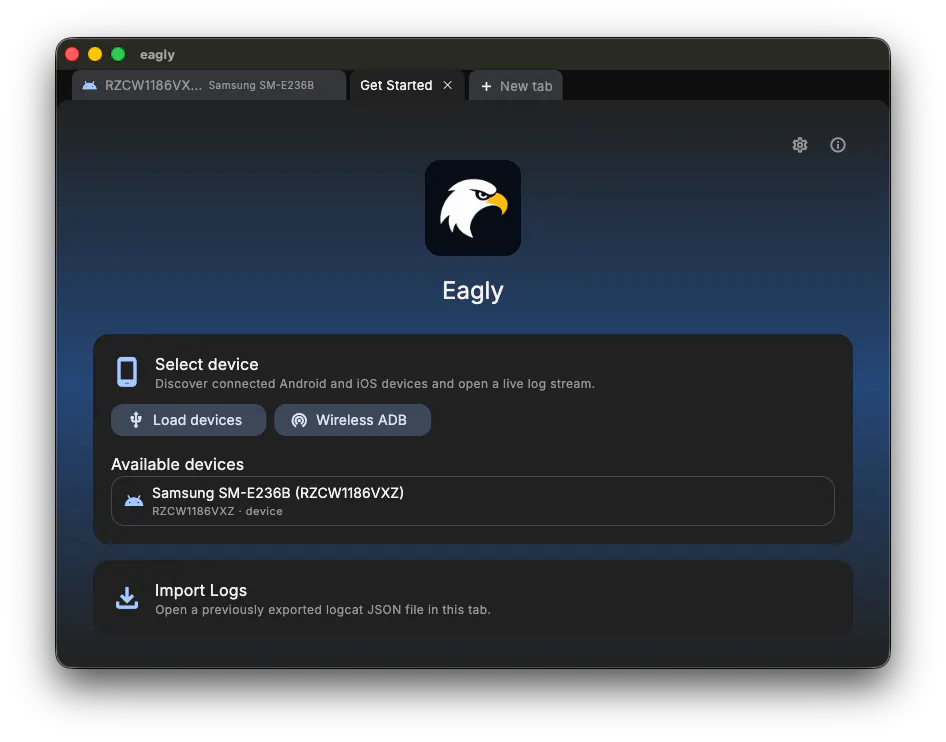Open the settings gear icon
This screenshot has width=946, height=742.
pos(799,145)
